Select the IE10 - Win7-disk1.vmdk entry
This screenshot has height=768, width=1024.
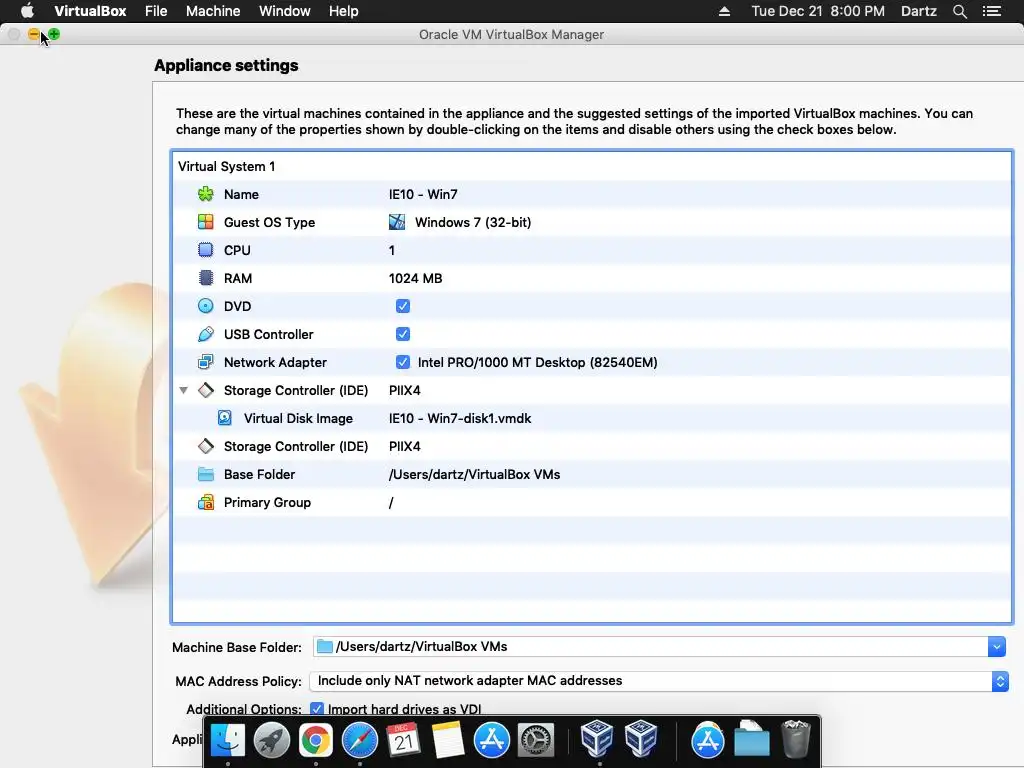[x=460, y=418]
